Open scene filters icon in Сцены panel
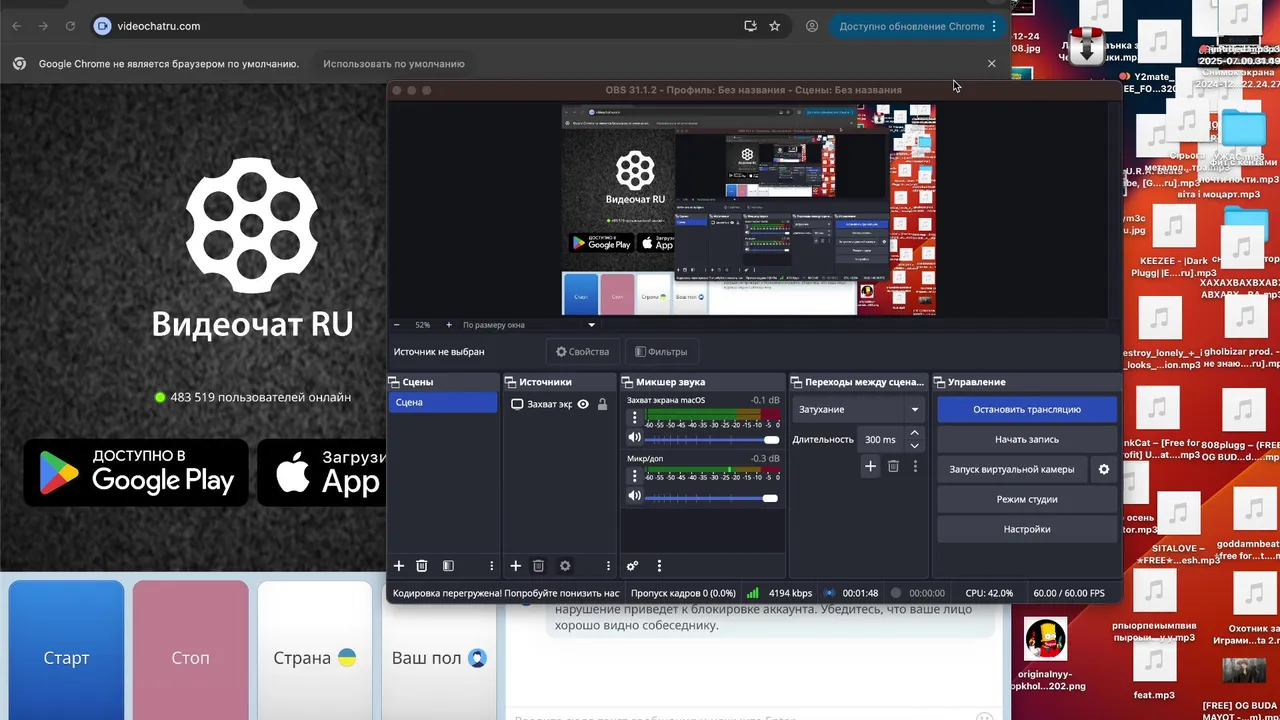 [x=448, y=566]
